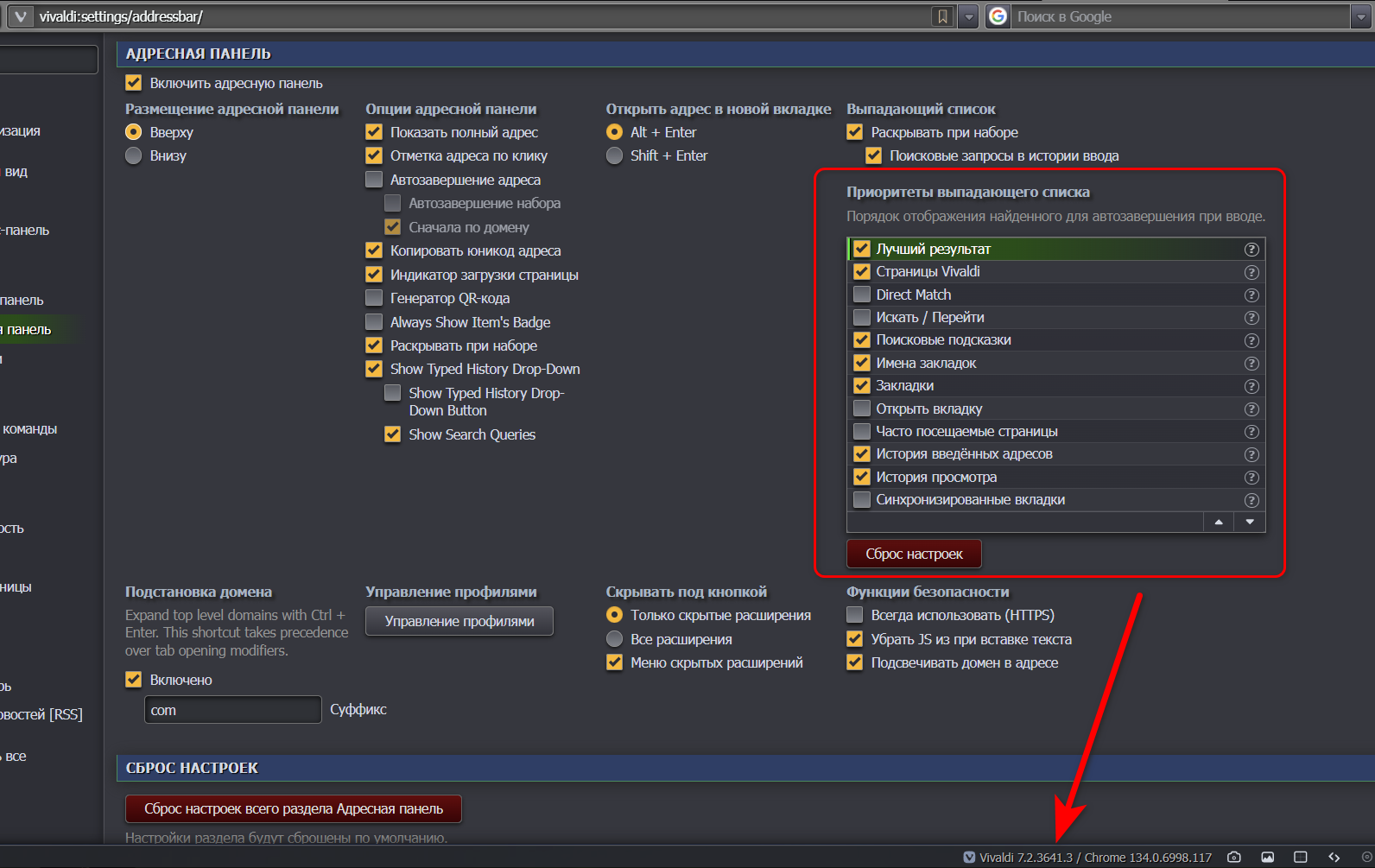The height and width of the screenshot is (868, 1375).
Task: Select Лучший результат priority row
Action: tap(1055, 249)
